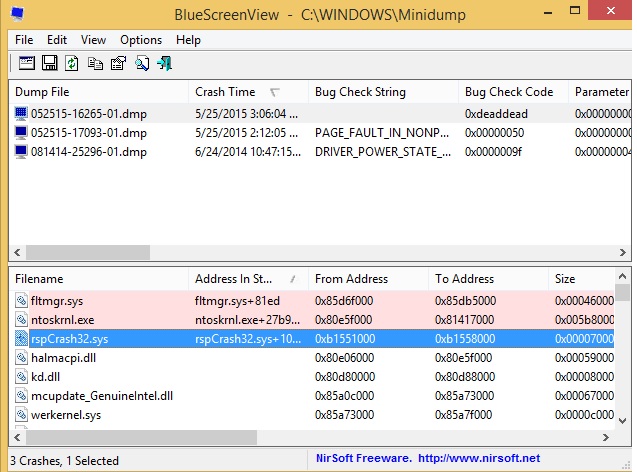Select the 052515-16265-01.dmp crash entry
637x472 pixels.
point(320,113)
